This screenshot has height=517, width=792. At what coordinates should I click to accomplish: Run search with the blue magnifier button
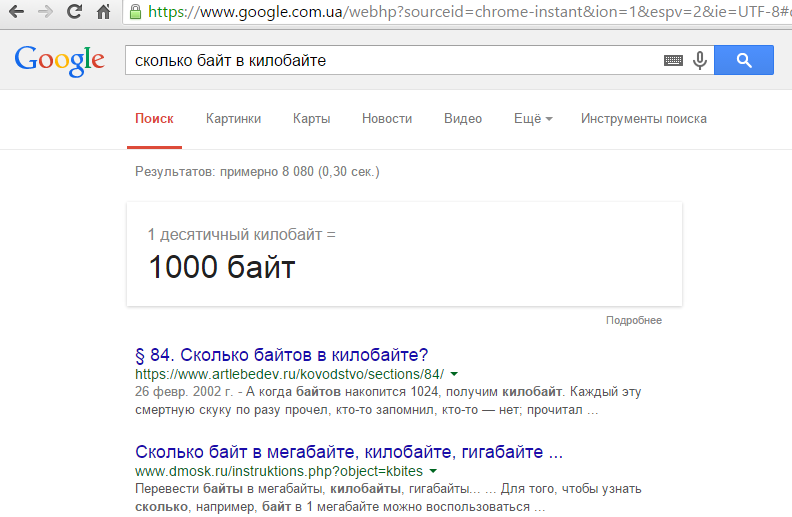[744, 60]
